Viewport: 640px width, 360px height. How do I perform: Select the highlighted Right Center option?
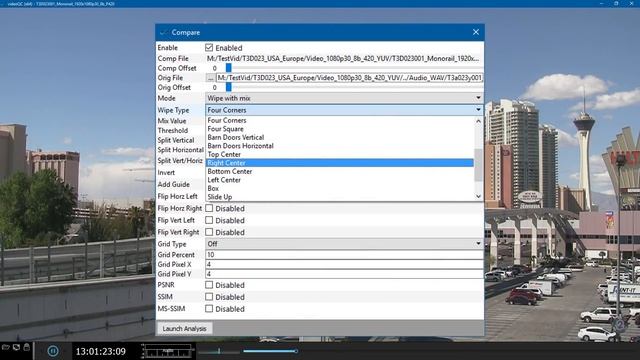point(340,163)
